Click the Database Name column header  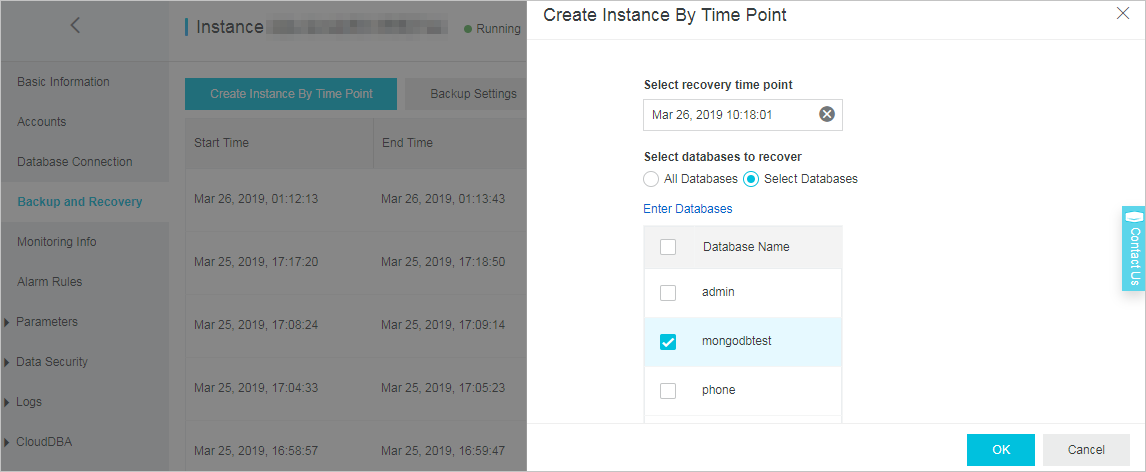pos(746,247)
